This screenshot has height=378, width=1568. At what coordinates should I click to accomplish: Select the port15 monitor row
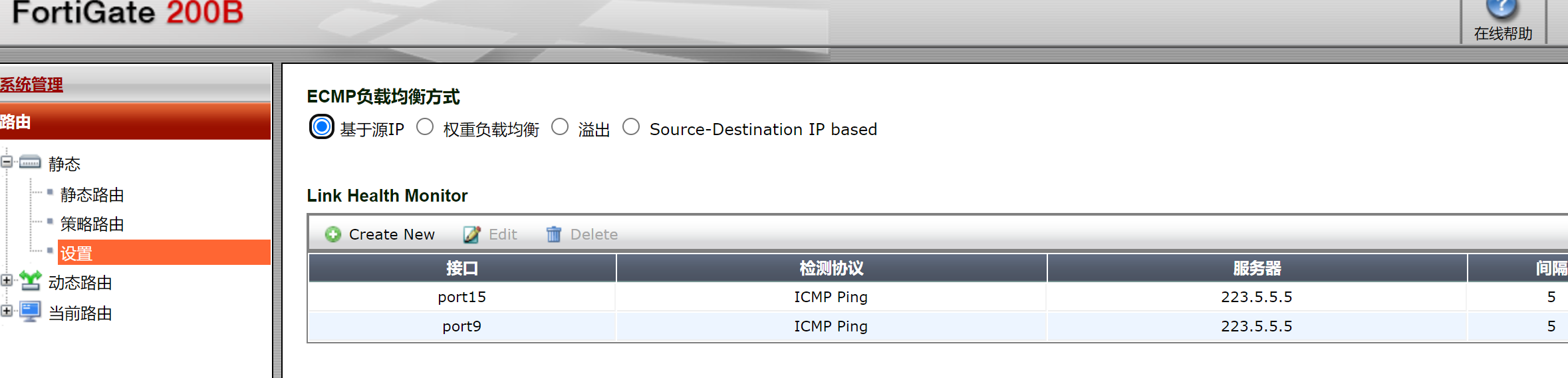pyautogui.click(x=461, y=297)
